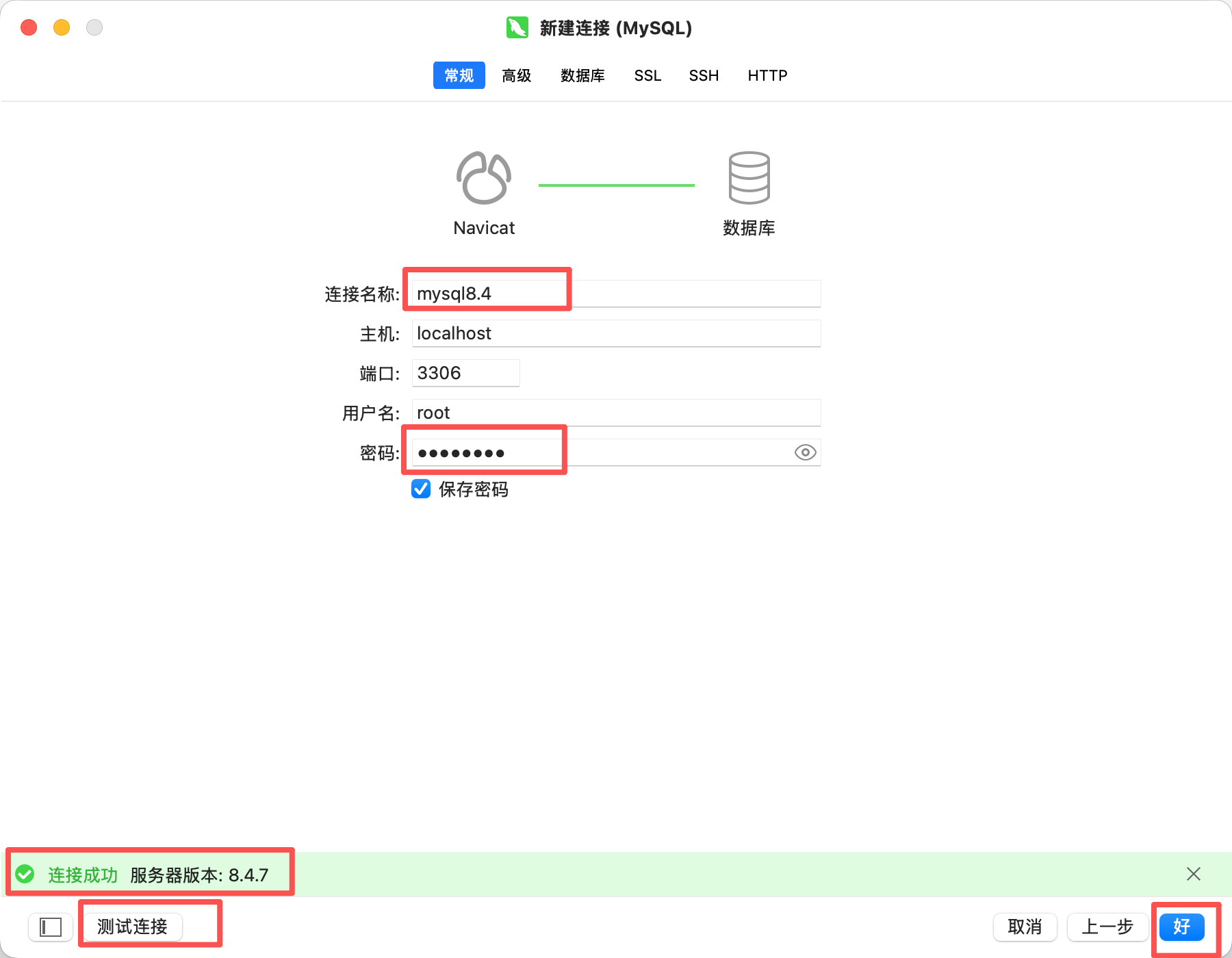This screenshot has height=958, width=1232.
Task: Select the 常规 tab
Action: (459, 75)
